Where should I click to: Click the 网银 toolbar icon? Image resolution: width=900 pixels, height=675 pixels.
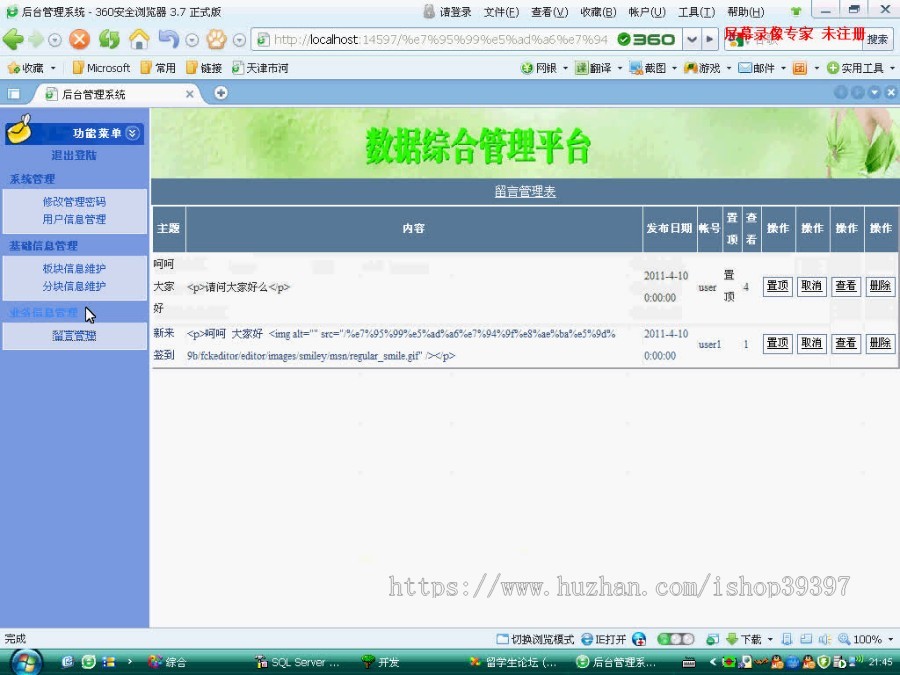[x=538, y=68]
